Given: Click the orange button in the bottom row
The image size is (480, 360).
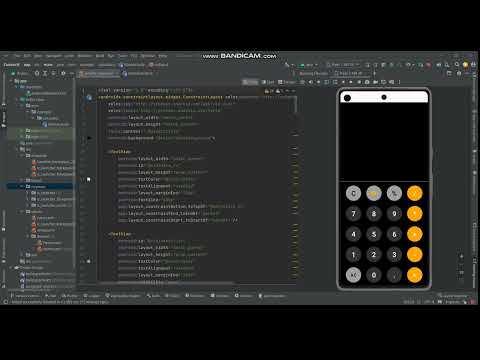Looking at the screenshot, I should pyautogui.click(x=415, y=275).
